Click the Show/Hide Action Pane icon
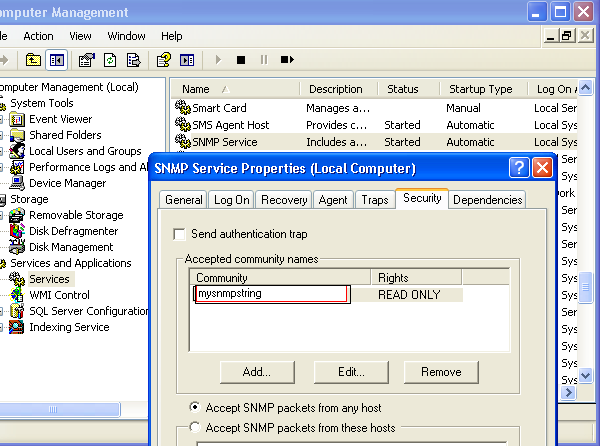This screenshot has height=446, width=600. point(187,60)
